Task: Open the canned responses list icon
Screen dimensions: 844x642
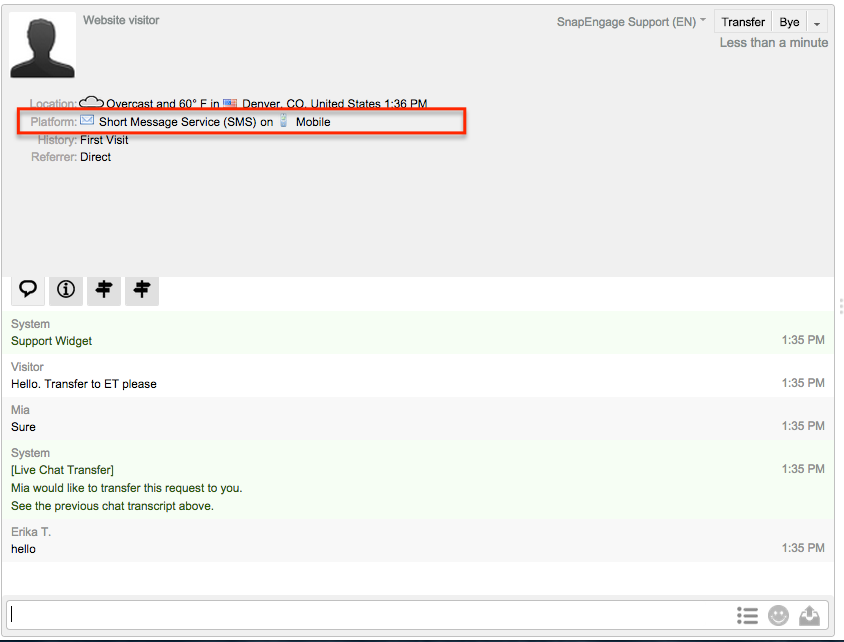Action: (x=747, y=615)
